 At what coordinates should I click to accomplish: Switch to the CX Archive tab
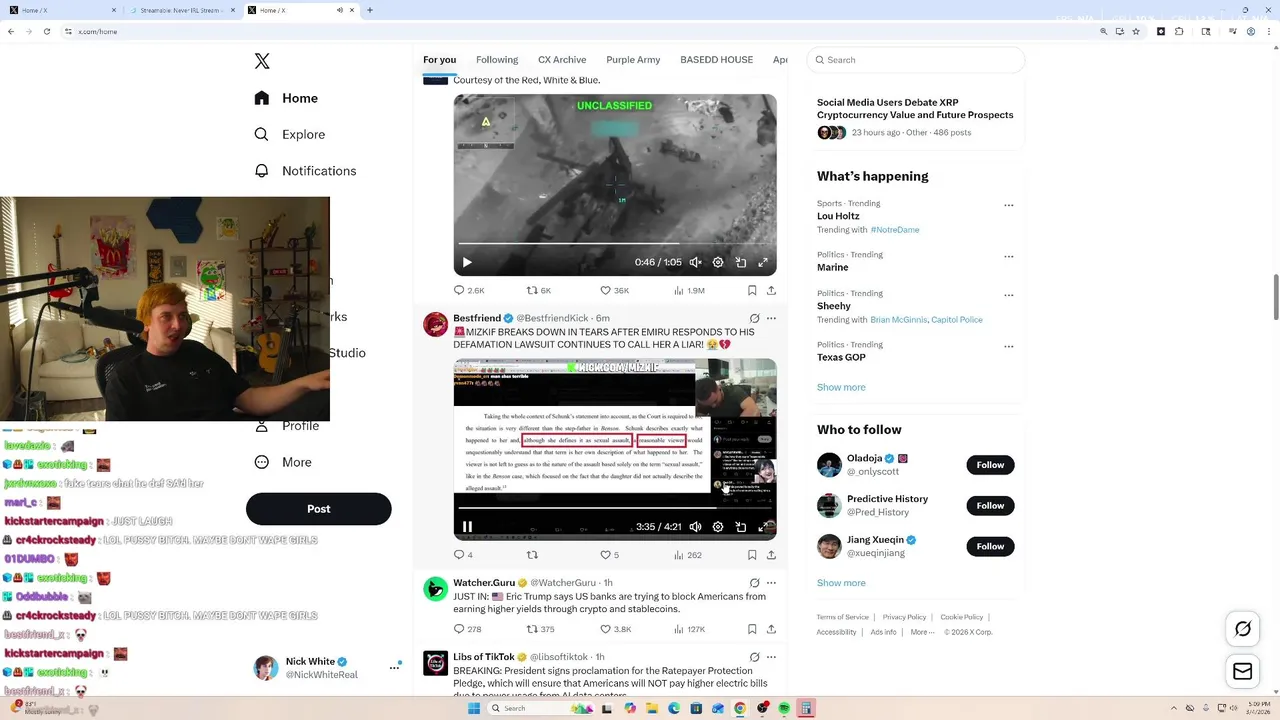click(x=562, y=60)
